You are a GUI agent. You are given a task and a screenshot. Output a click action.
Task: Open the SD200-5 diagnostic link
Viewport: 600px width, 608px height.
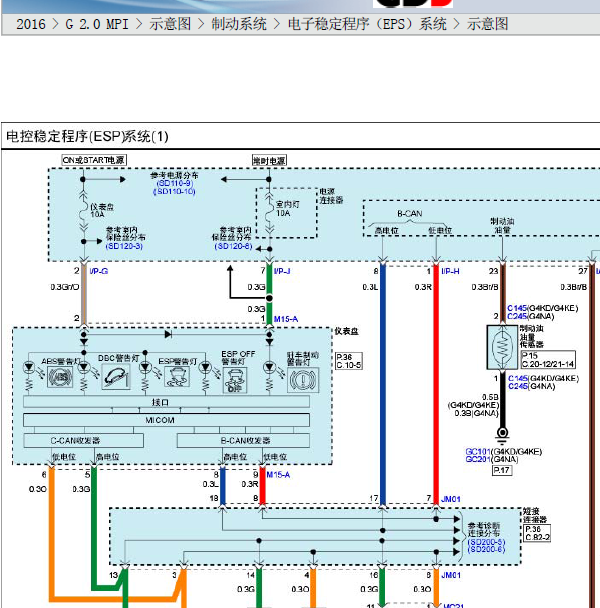(x=486, y=542)
